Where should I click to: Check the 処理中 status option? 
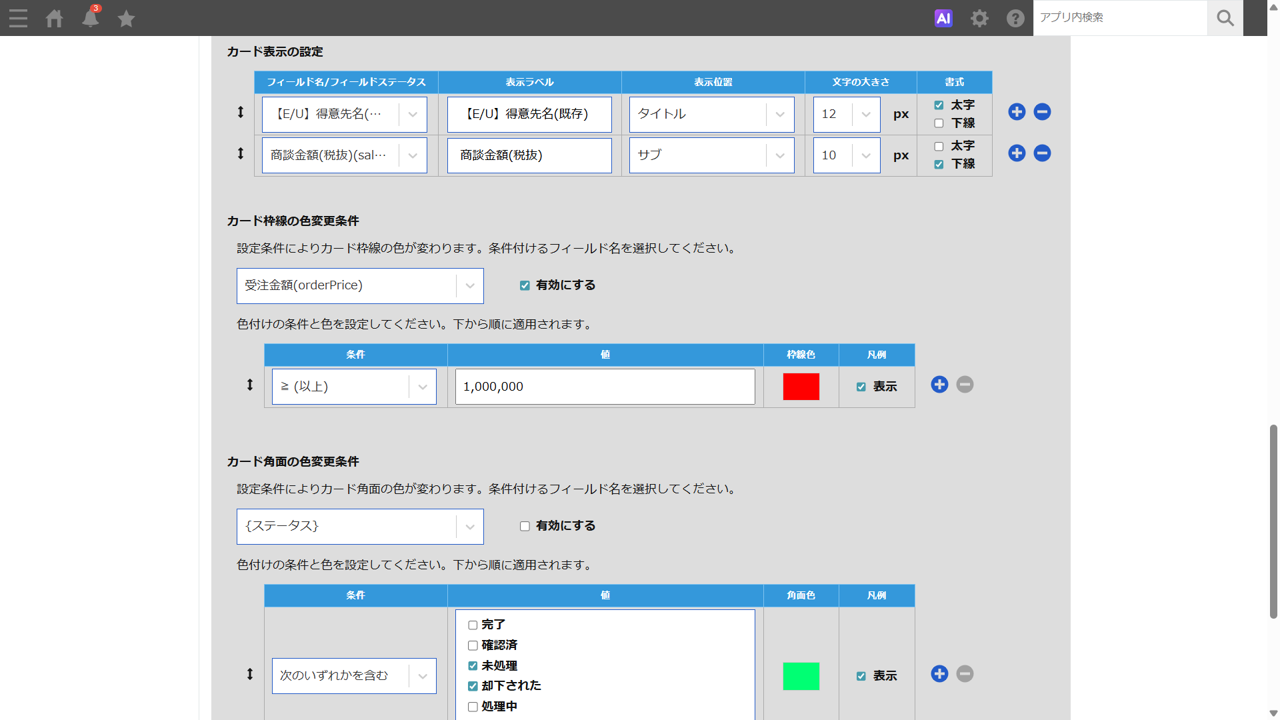(473, 707)
